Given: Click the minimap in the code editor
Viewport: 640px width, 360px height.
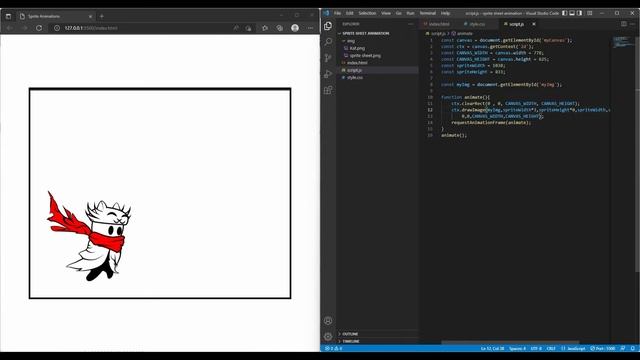Looking at the screenshot, I should pos(622,42).
